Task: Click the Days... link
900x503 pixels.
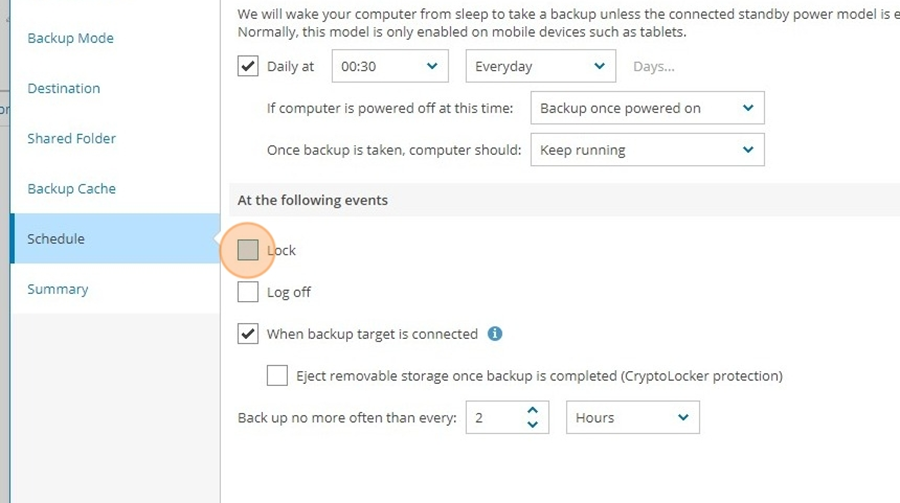Action: pos(654,67)
